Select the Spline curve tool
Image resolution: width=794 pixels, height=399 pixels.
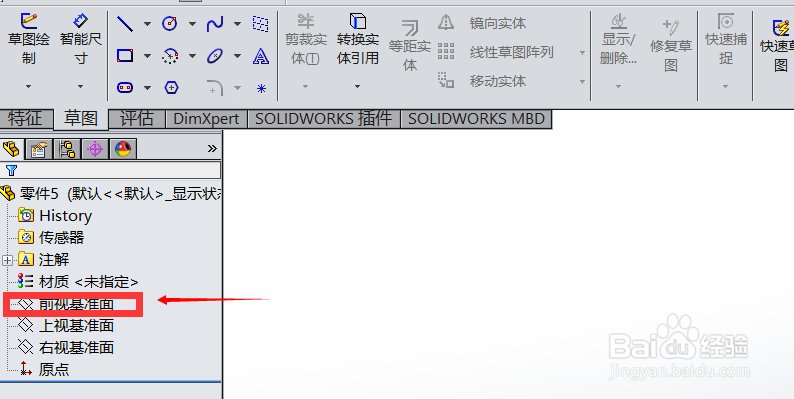pos(215,23)
